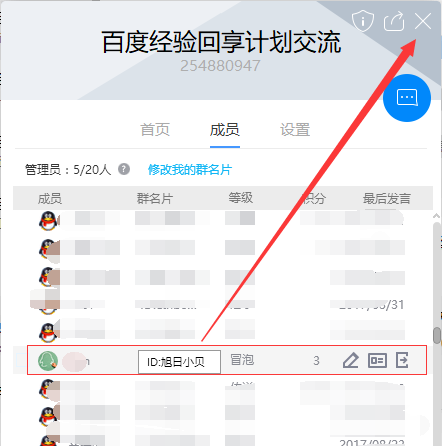This screenshot has height=446, width=442.
Task: Sort by the 最后发言 column header
Action: coord(387,199)
